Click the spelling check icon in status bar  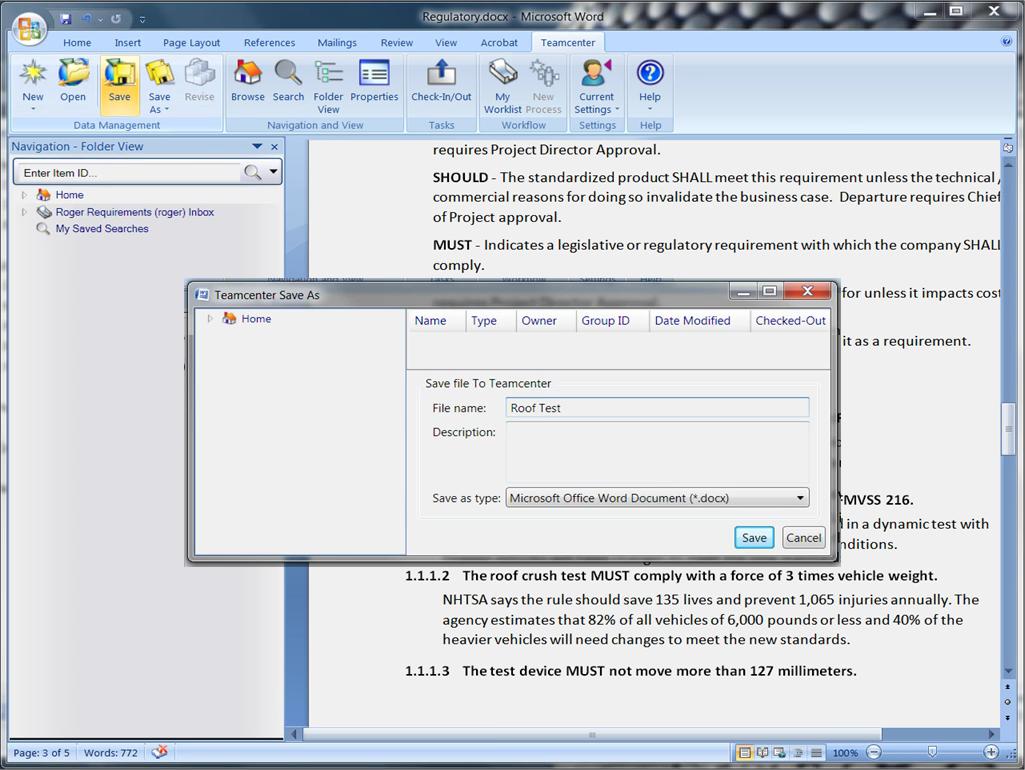pyautogui.click(x=160, y=752)
